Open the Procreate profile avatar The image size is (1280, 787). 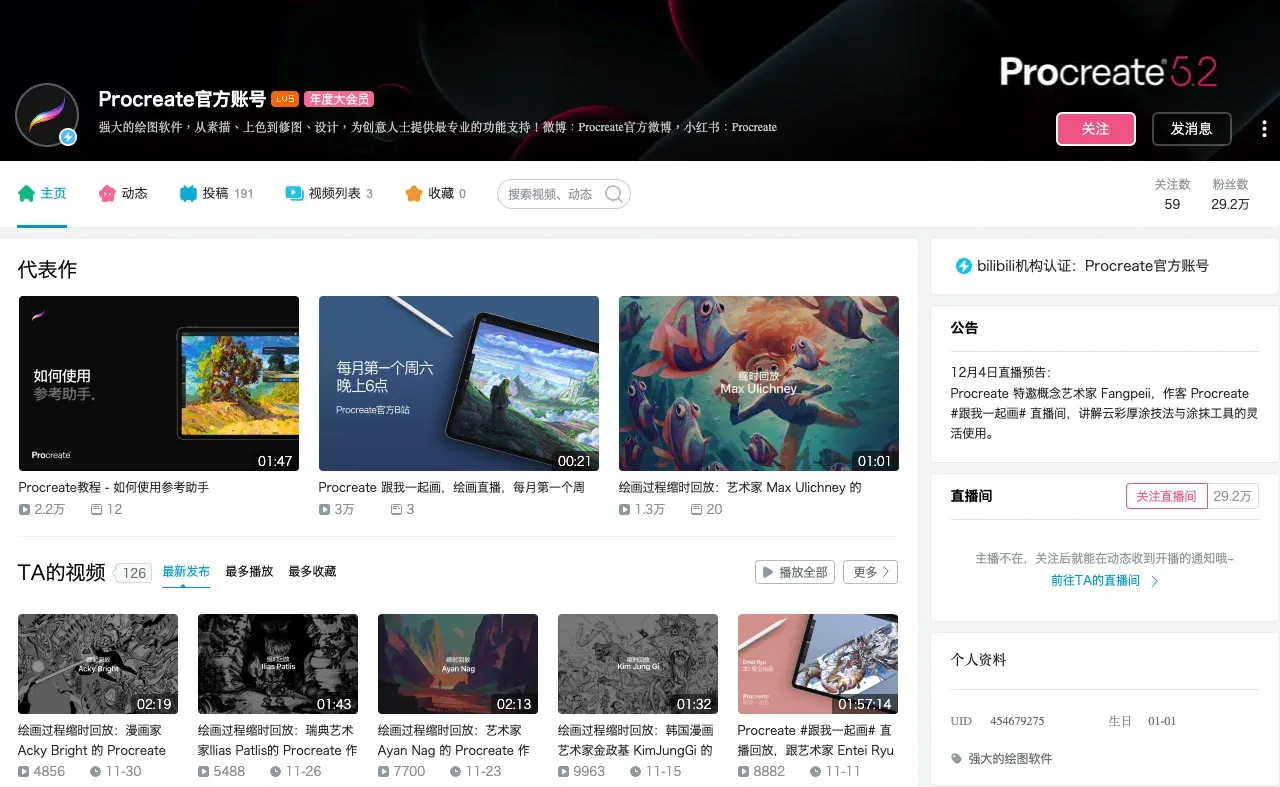(47, 115)
